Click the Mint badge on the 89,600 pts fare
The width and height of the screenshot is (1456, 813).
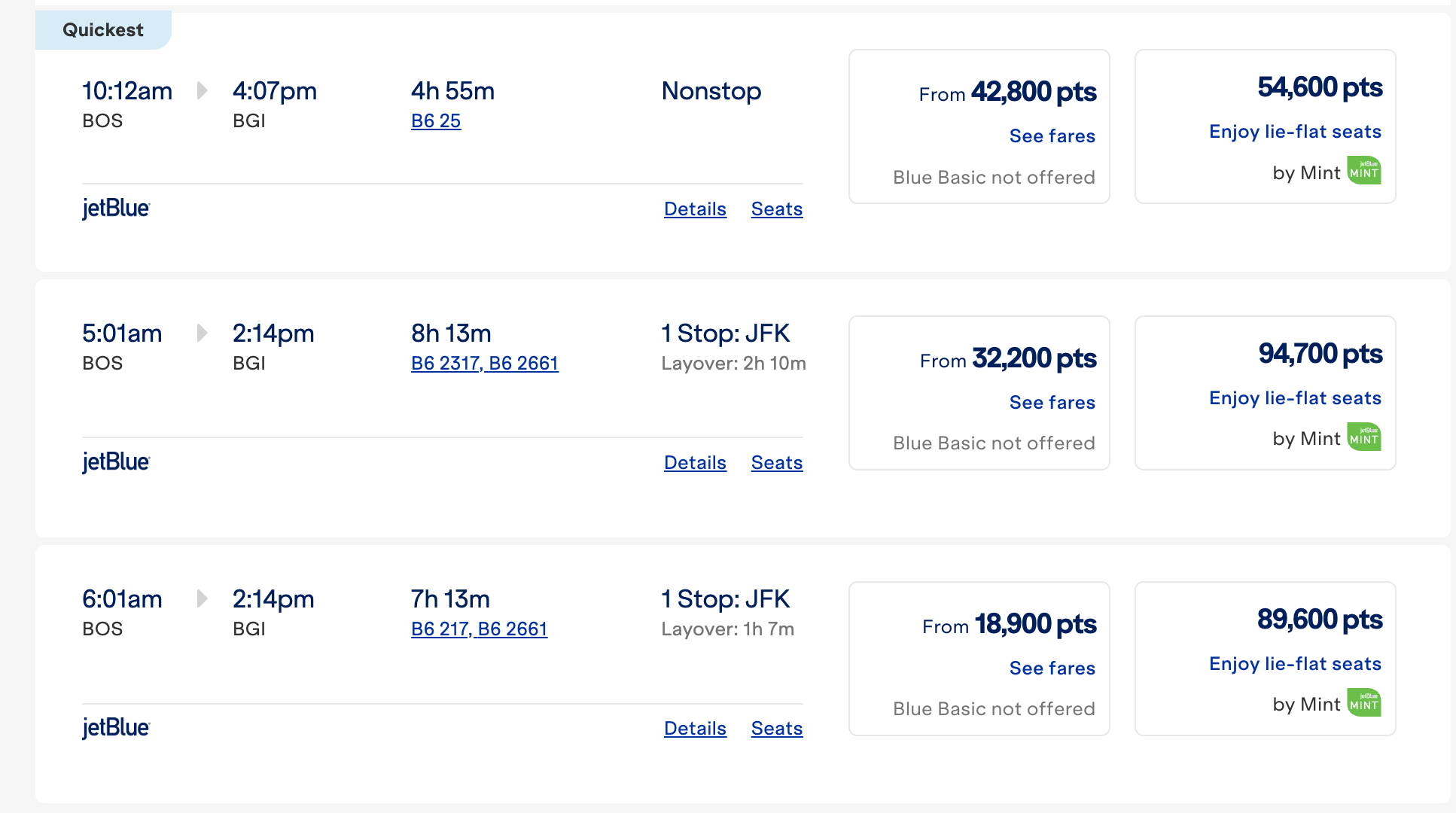pos(1363,703)
